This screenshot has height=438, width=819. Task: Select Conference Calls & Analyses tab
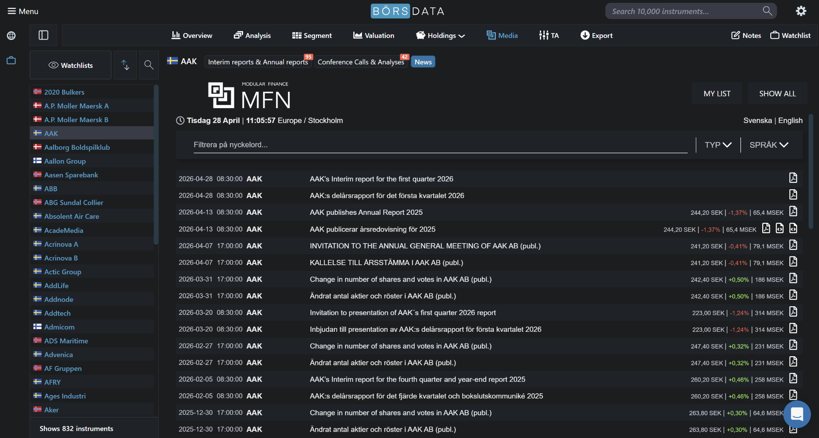[x=361, y=62]
